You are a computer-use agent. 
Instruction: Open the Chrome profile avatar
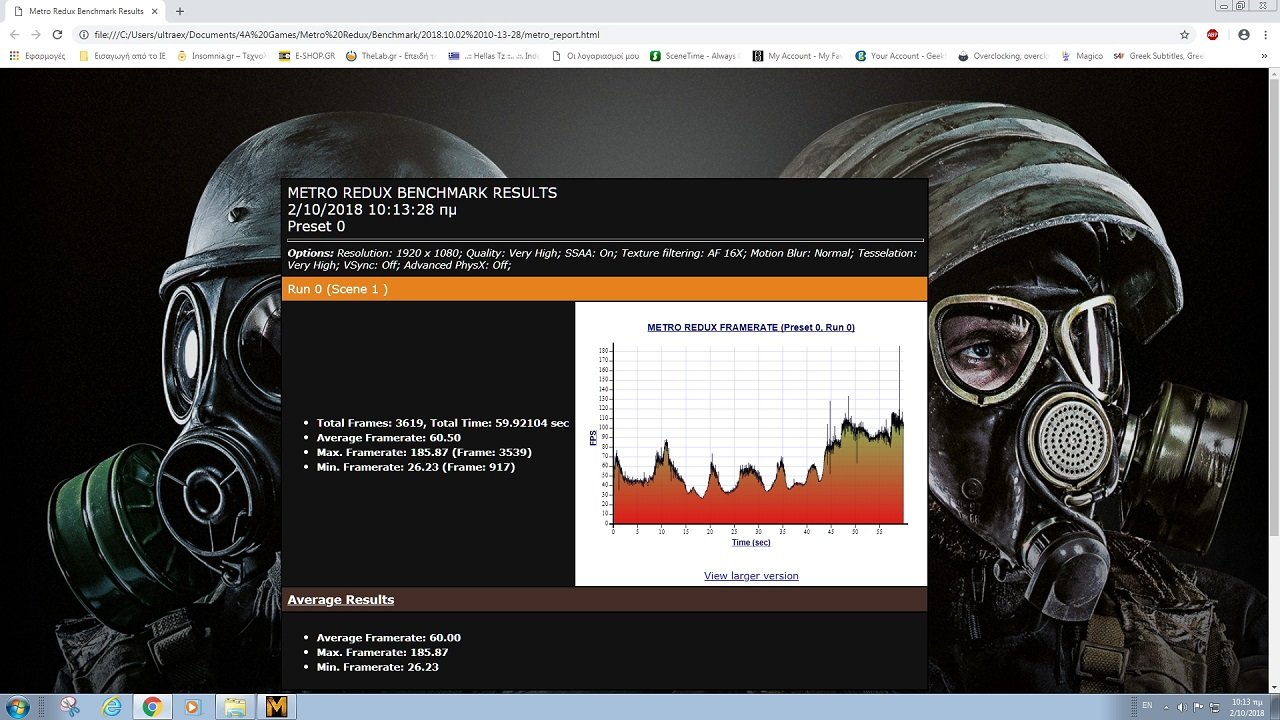[x=1244, y=34]
